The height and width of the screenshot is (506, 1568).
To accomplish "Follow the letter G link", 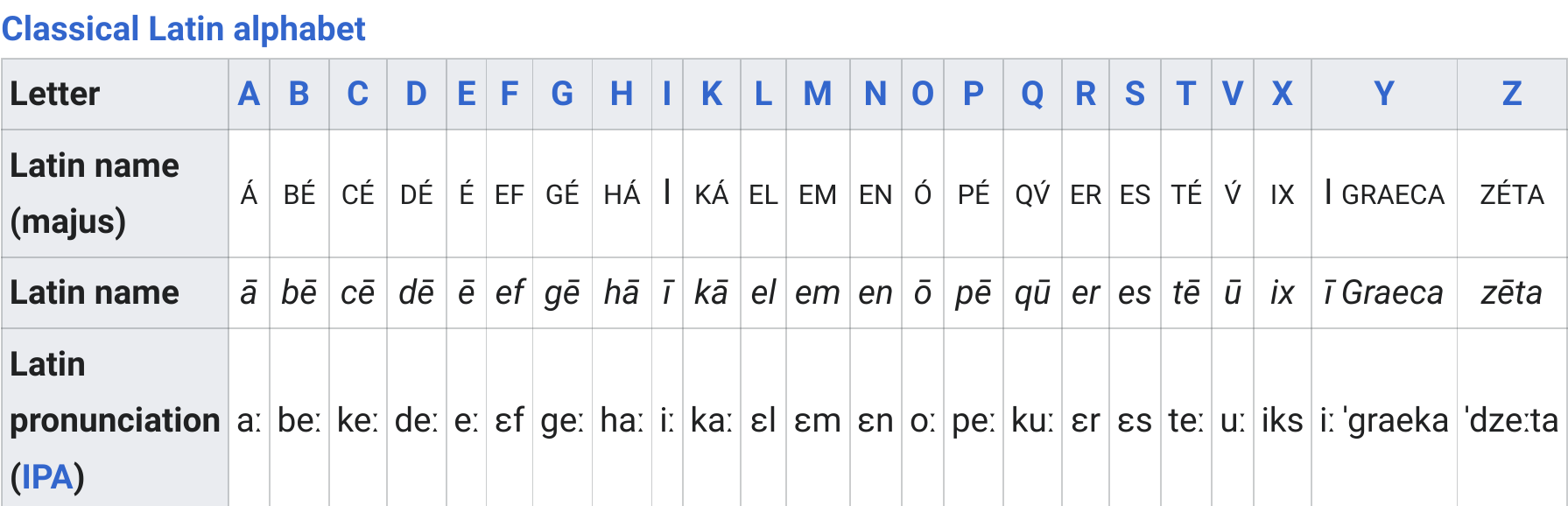I will (562, 94).
